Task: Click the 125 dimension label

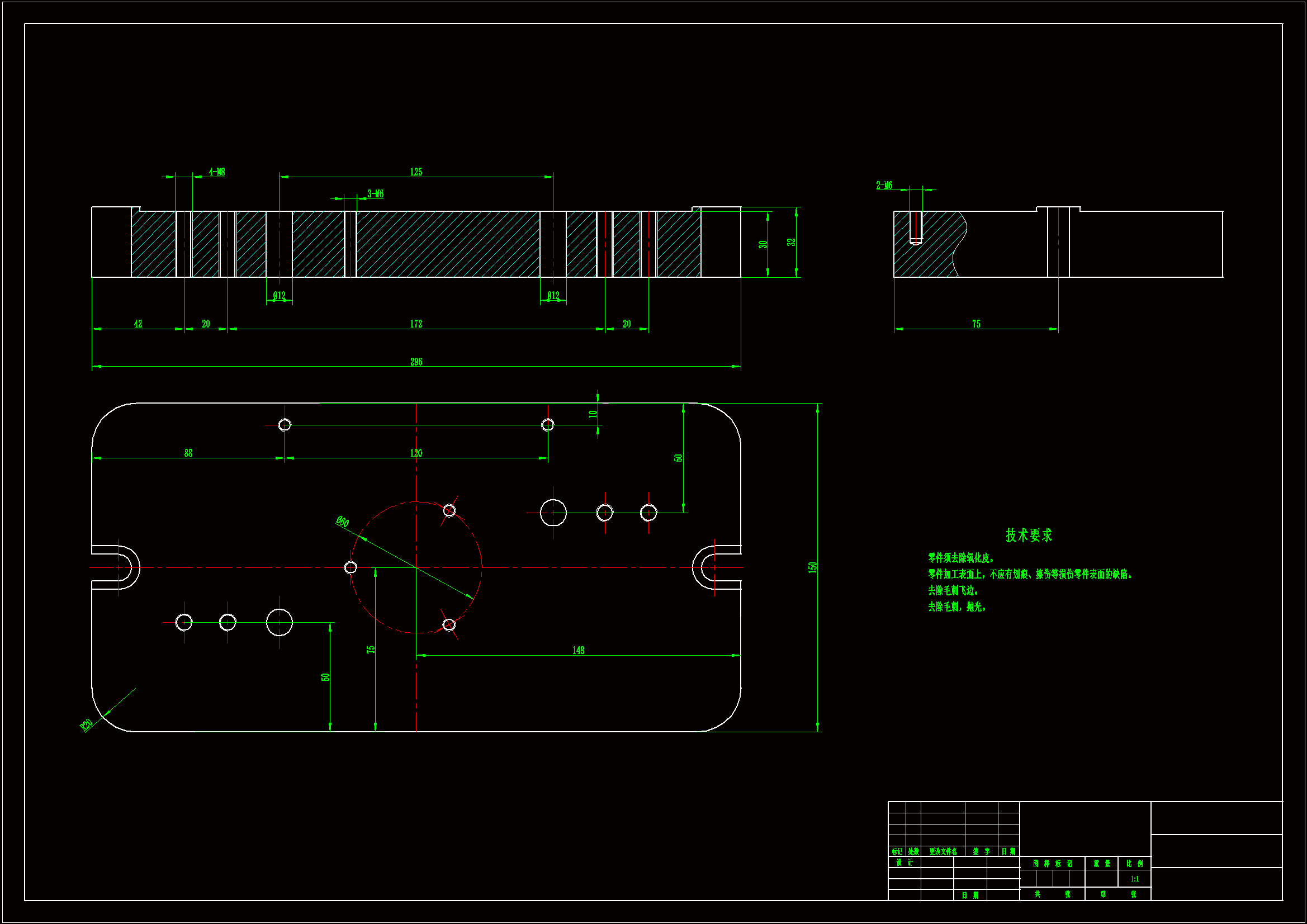Action: (416, 172)
